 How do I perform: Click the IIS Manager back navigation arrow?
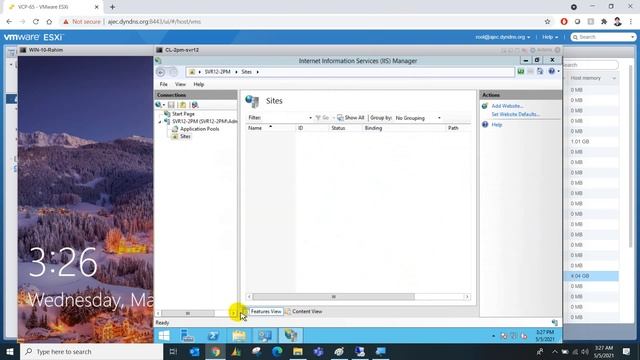[x=161, y=72]
